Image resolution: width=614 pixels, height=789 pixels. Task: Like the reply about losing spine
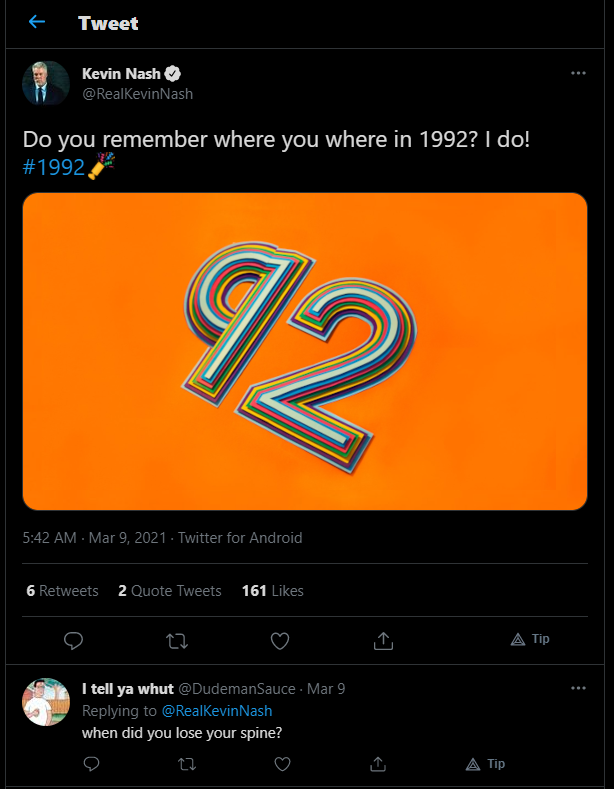pos(282,764)
